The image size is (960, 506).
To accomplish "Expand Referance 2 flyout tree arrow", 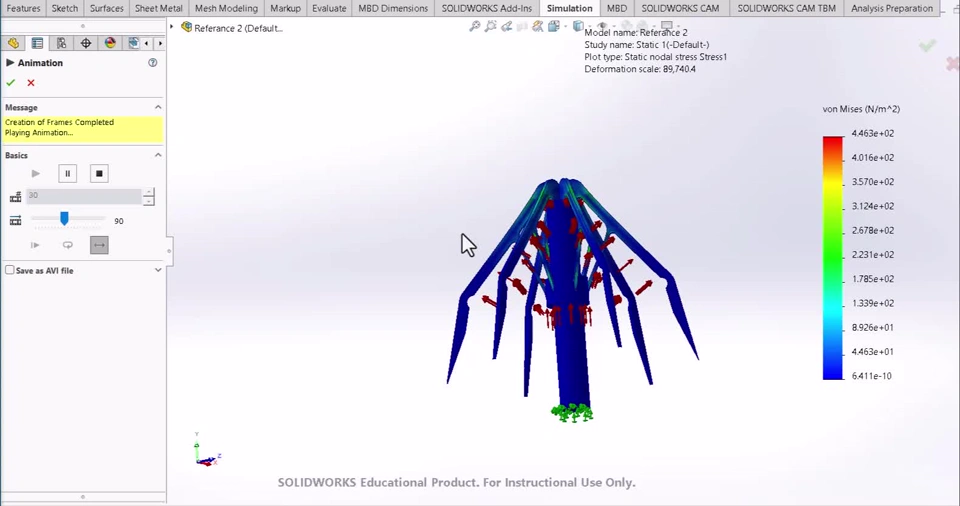I will [x=171, y=27].
